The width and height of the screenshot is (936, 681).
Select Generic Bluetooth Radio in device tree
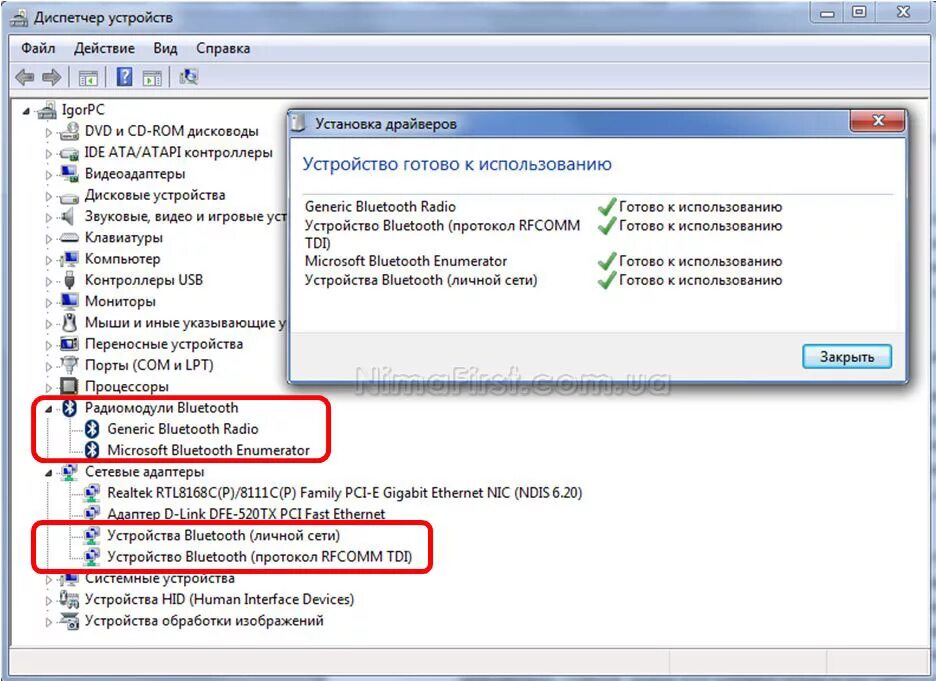coord(183,429)
